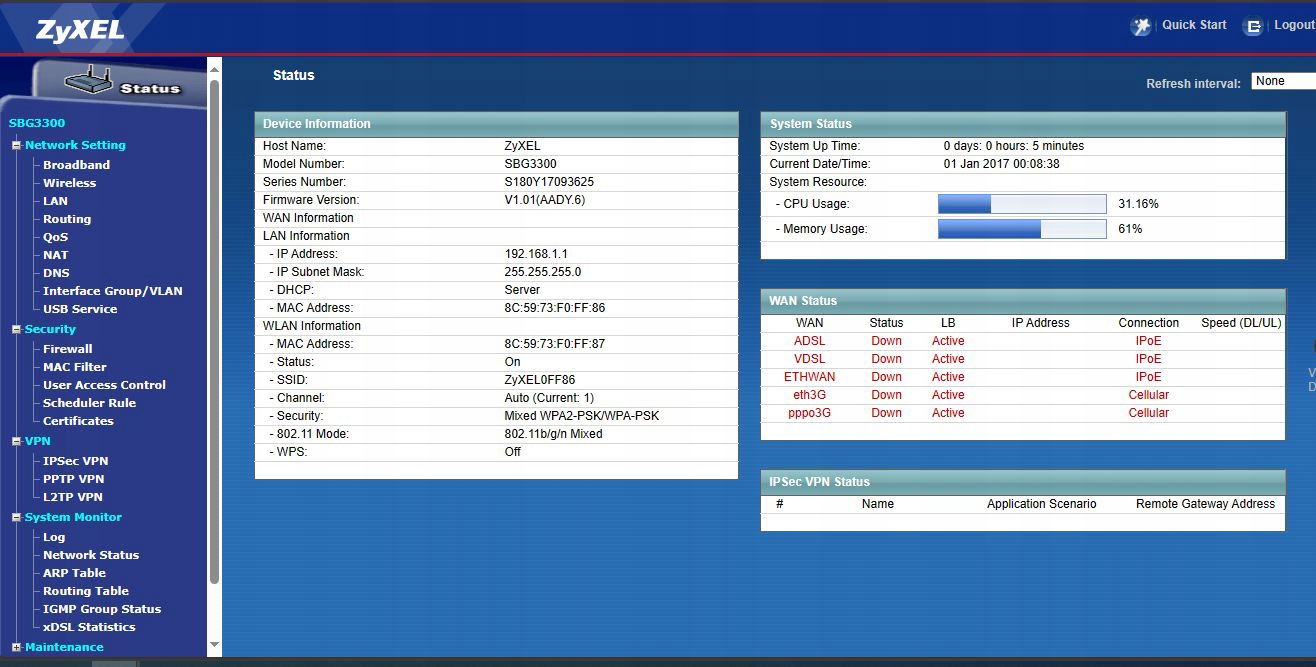Open the NAT configuration

55,255
